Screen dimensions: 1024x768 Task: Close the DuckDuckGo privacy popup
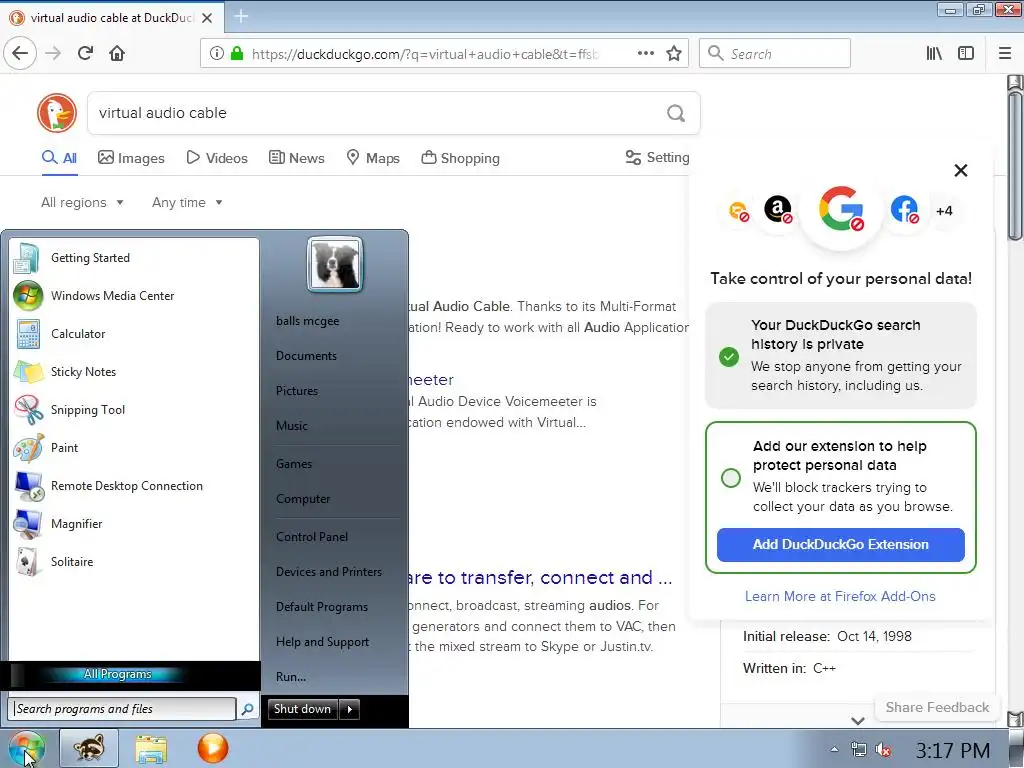click(961, 170)
